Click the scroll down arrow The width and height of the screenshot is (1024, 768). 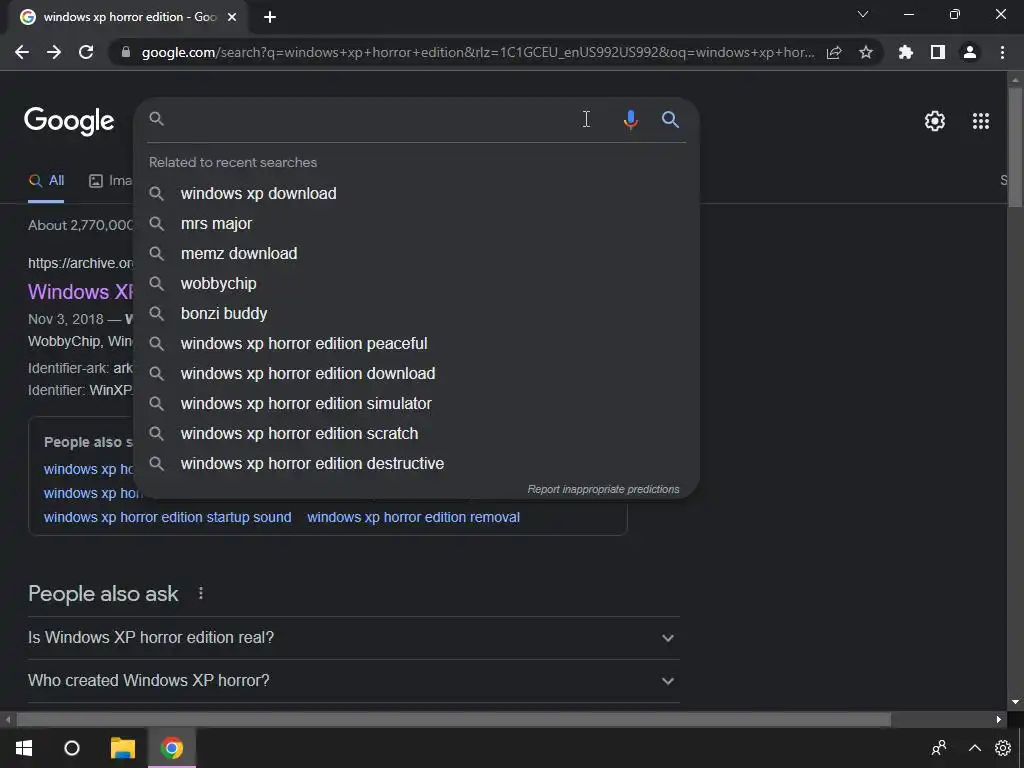click(x=1015, y=702)
